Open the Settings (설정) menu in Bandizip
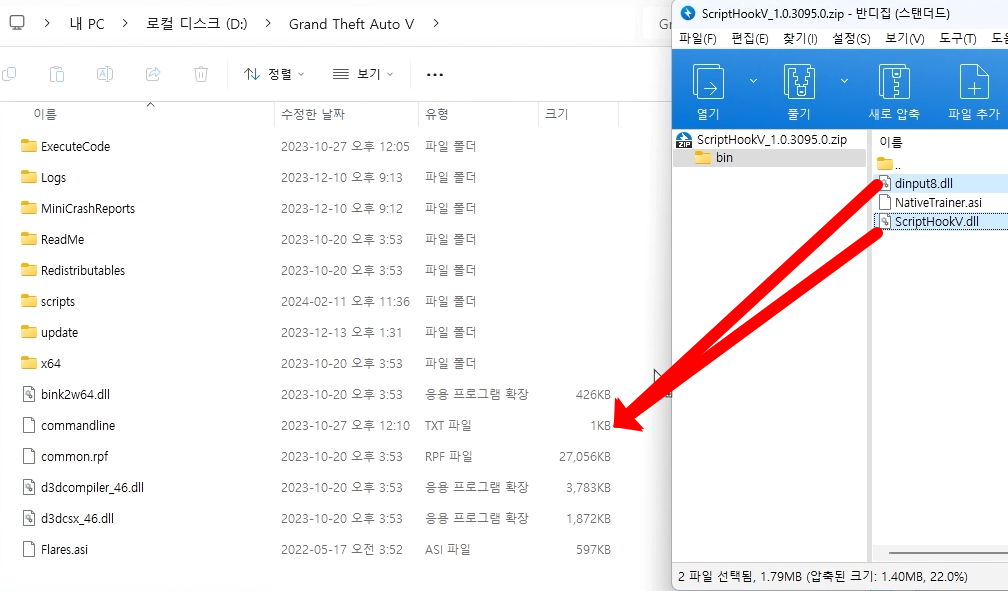The width and height of the screenshot is (1008, 591). pyautogui.click(x=850, y=39)
